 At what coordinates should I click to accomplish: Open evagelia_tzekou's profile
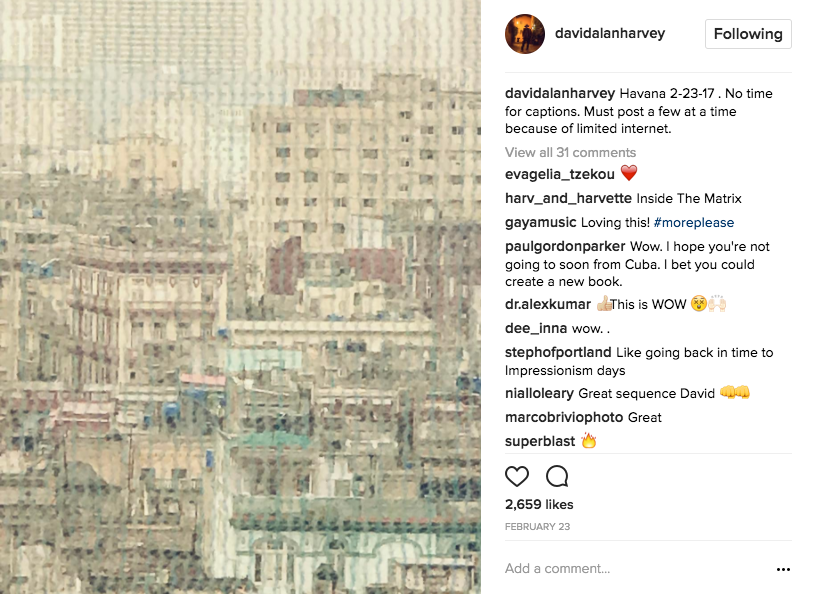(x=559, y=174)
